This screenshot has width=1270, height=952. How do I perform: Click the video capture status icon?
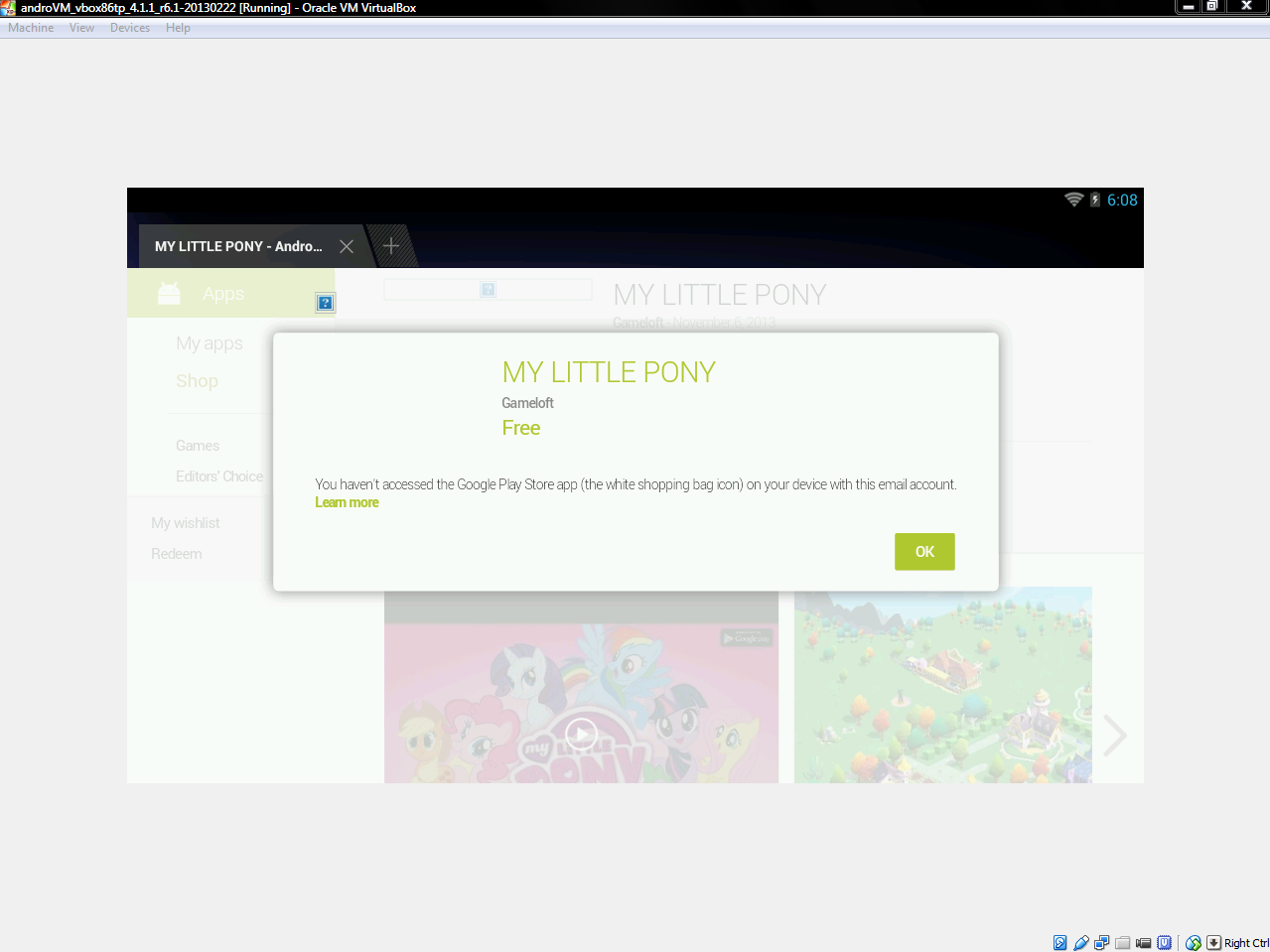click(1144, 943)
